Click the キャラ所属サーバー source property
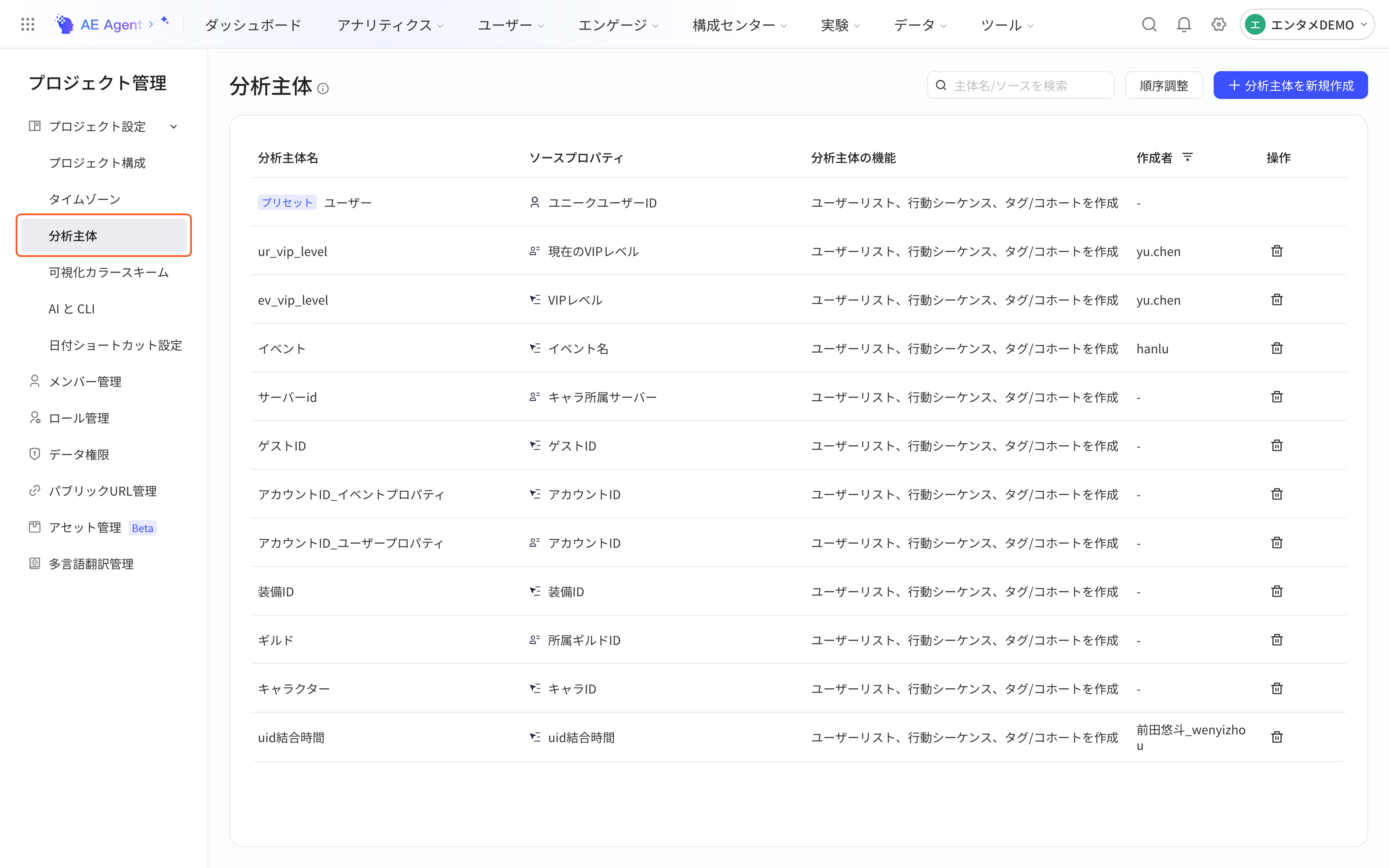 point(602,397)
